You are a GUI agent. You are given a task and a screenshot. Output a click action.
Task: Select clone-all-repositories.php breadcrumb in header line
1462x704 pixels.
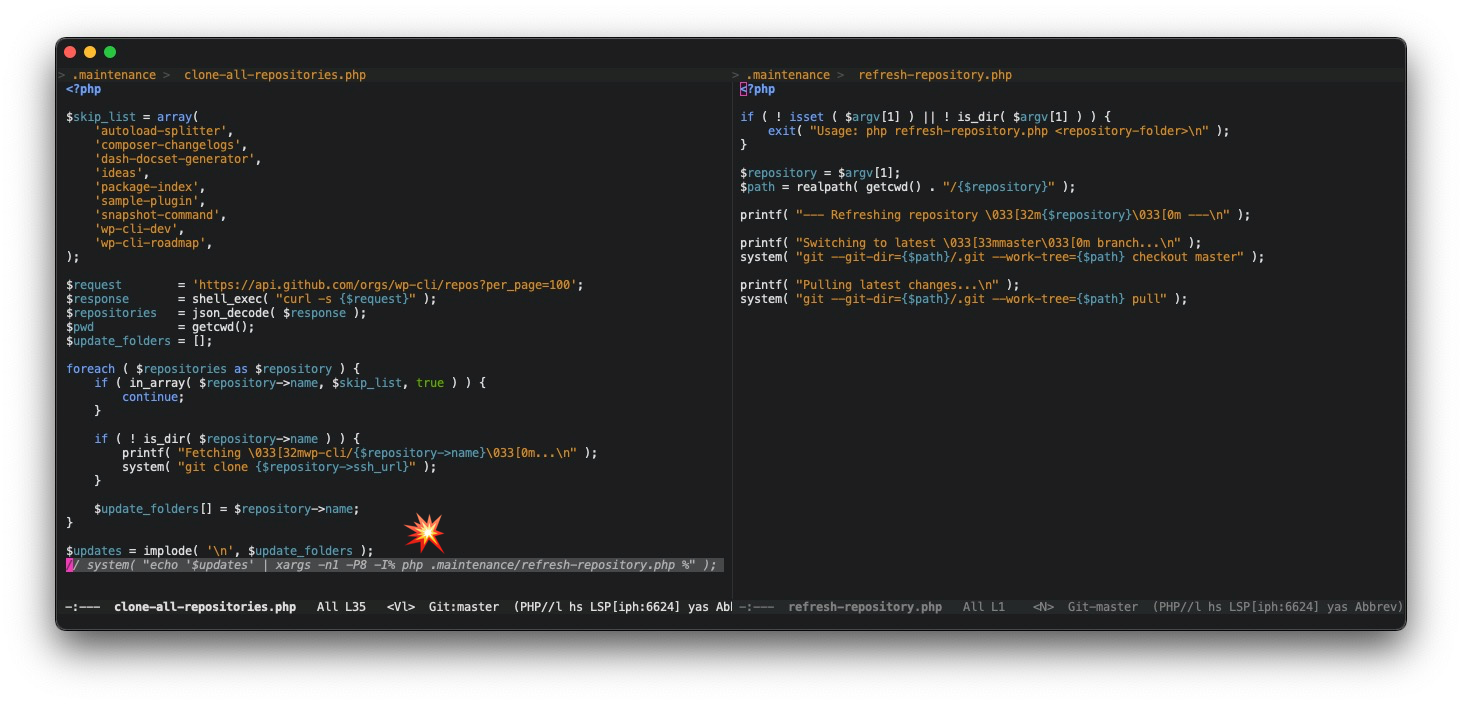click(x=275, y=75)
